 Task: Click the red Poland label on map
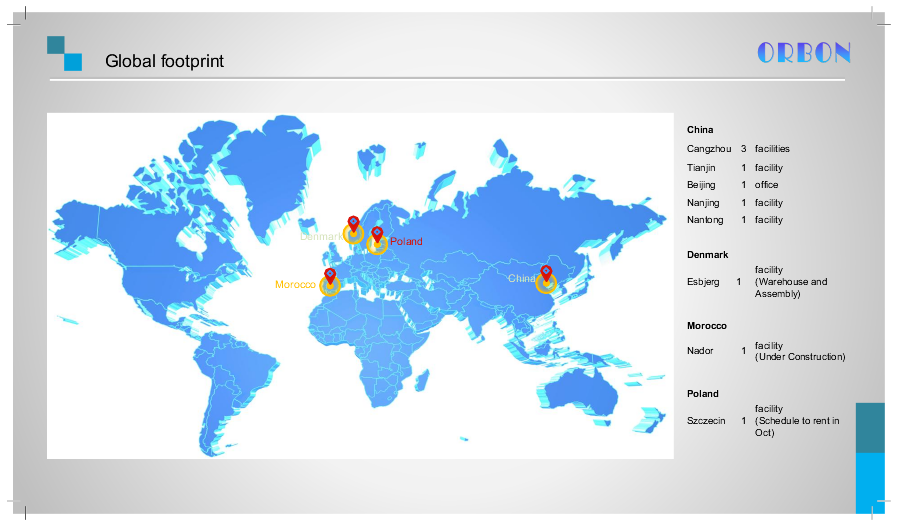pos(406,242)
